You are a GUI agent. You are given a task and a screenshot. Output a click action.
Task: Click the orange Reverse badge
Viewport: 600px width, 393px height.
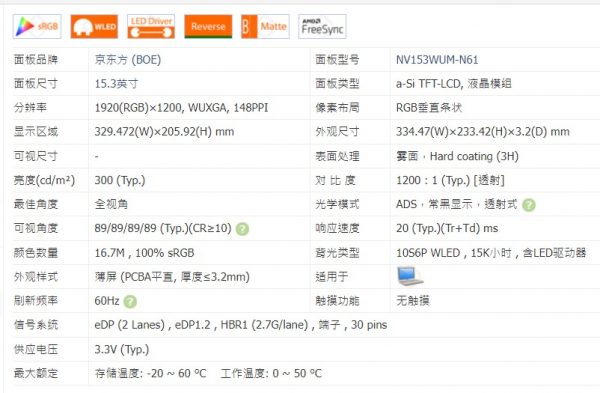click(208, 26)
